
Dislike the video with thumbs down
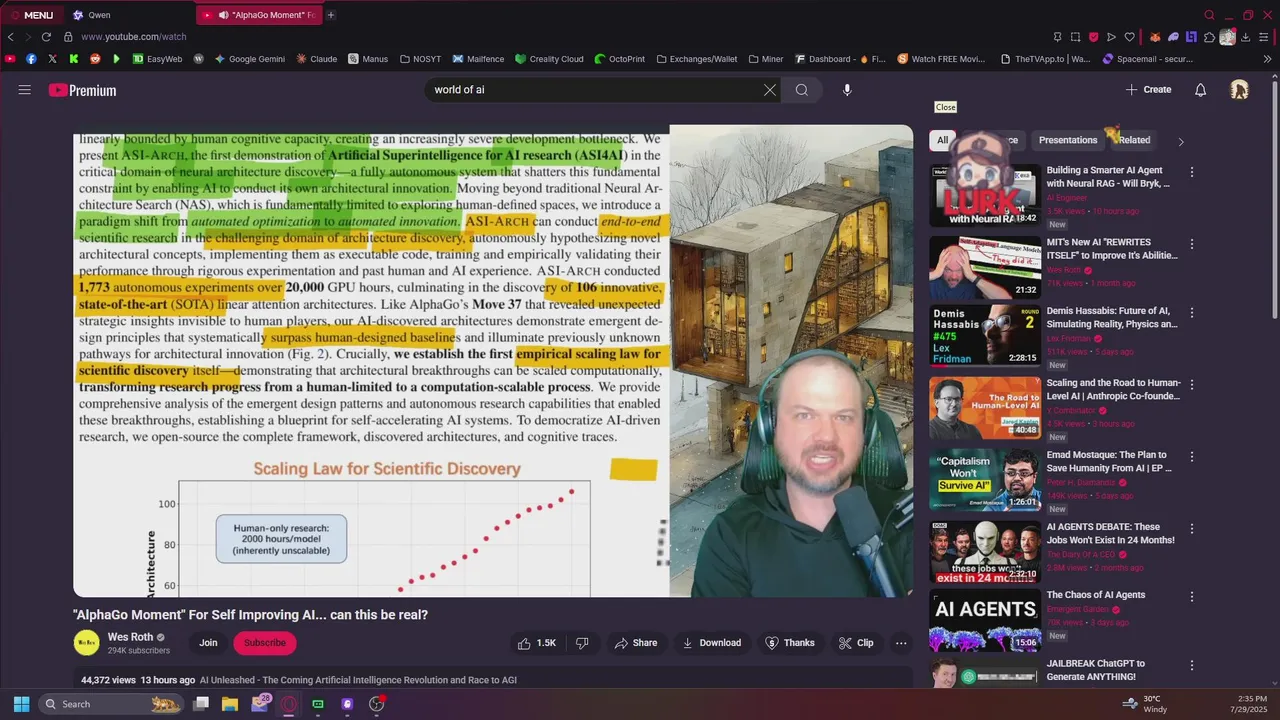tap(582, 643)
